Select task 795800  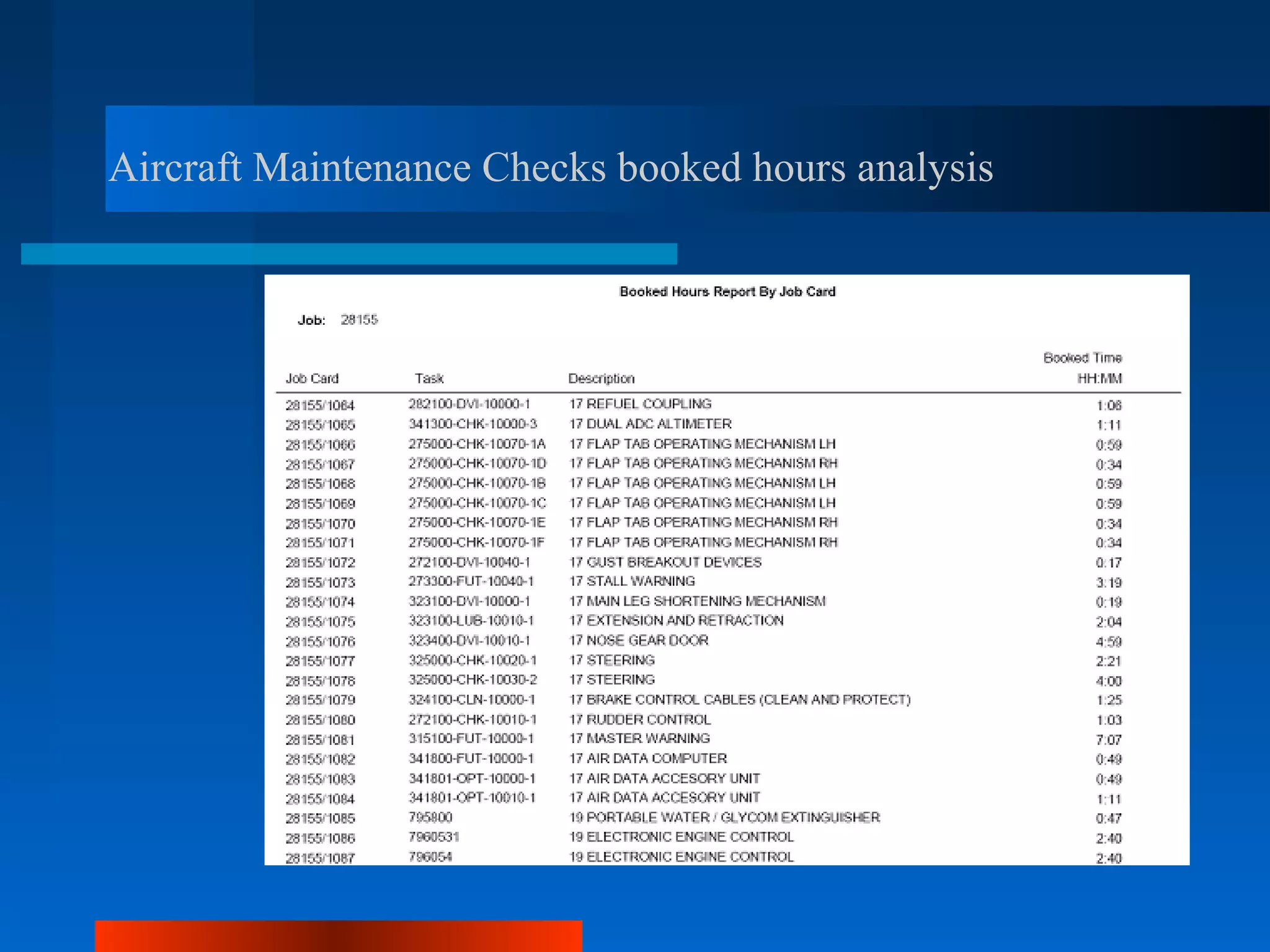[430, 818]
